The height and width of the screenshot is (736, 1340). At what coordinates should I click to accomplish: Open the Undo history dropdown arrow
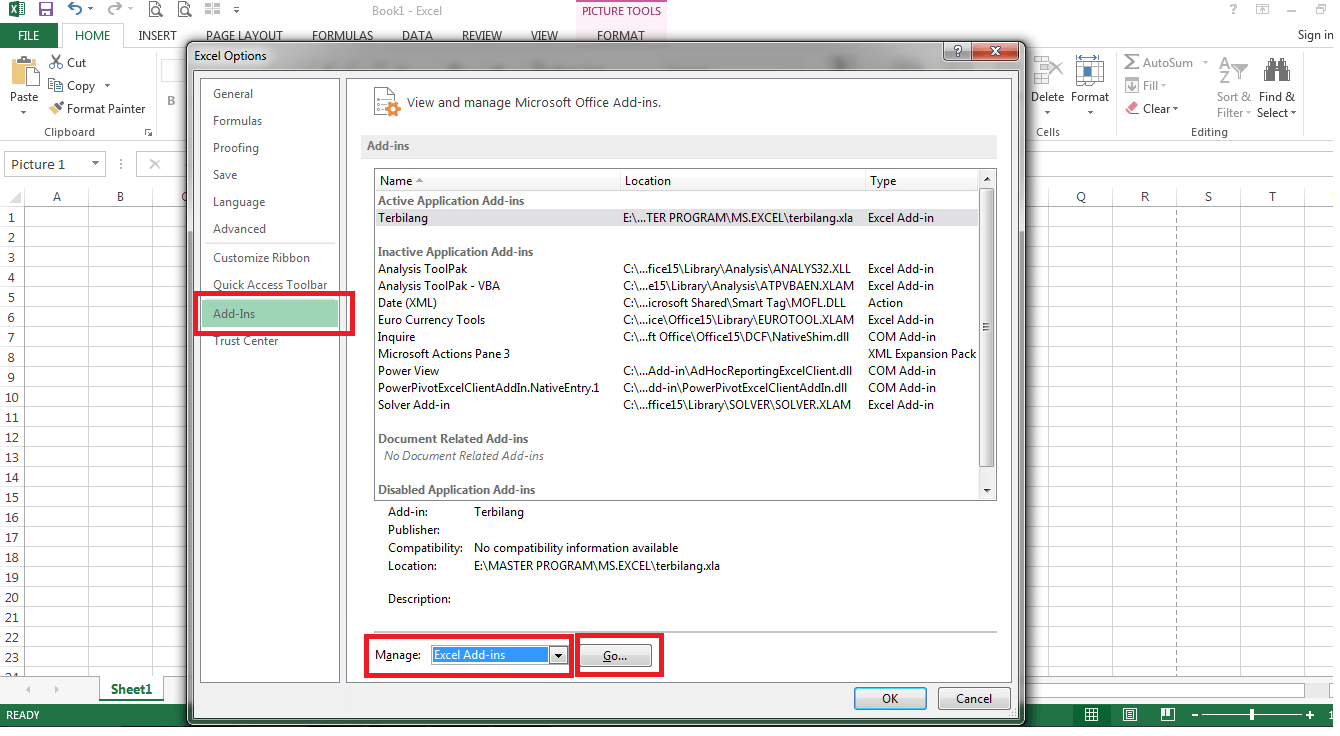coord(91,10)
